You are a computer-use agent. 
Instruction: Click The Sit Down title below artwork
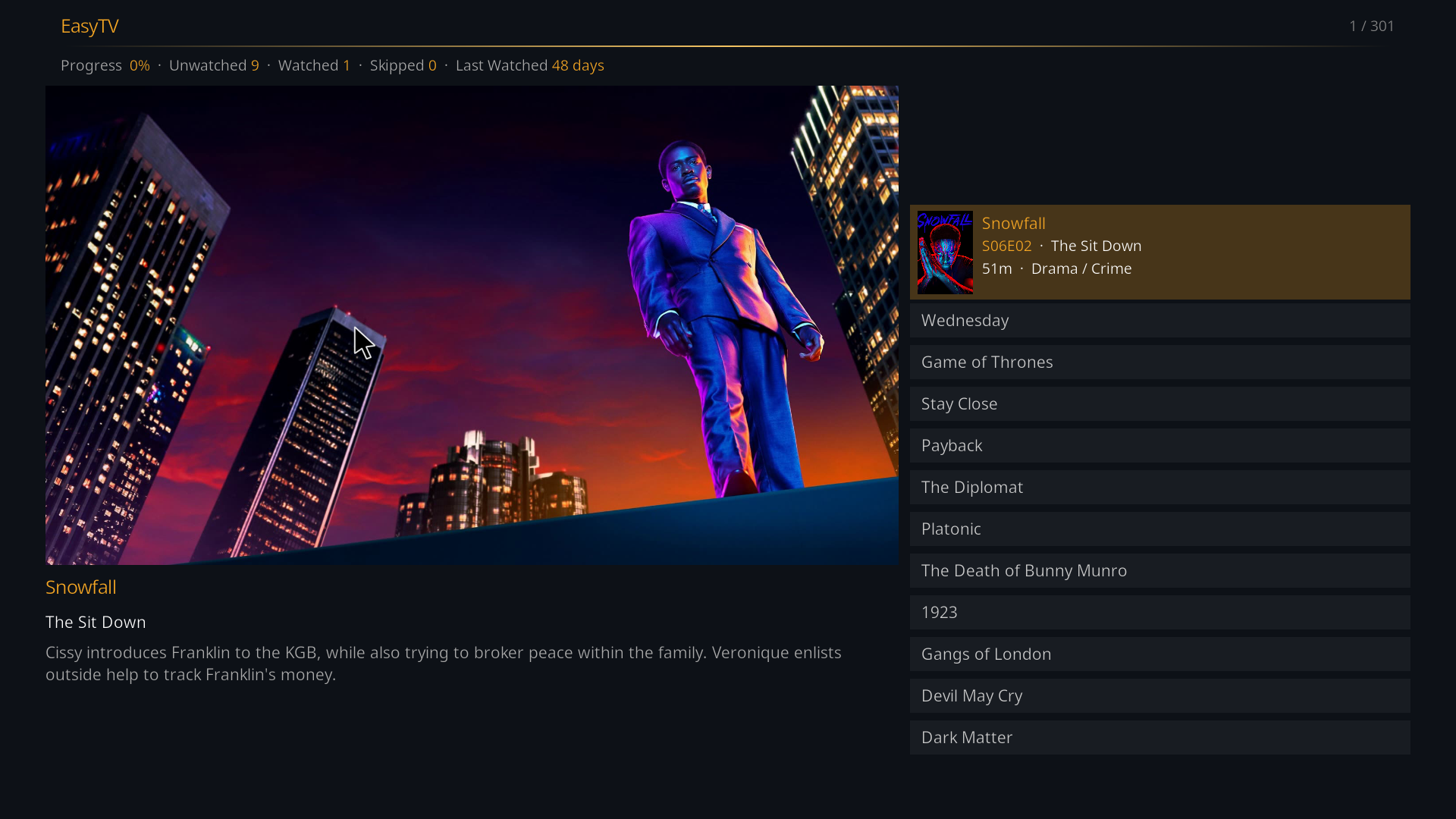(x=96, y=623)
